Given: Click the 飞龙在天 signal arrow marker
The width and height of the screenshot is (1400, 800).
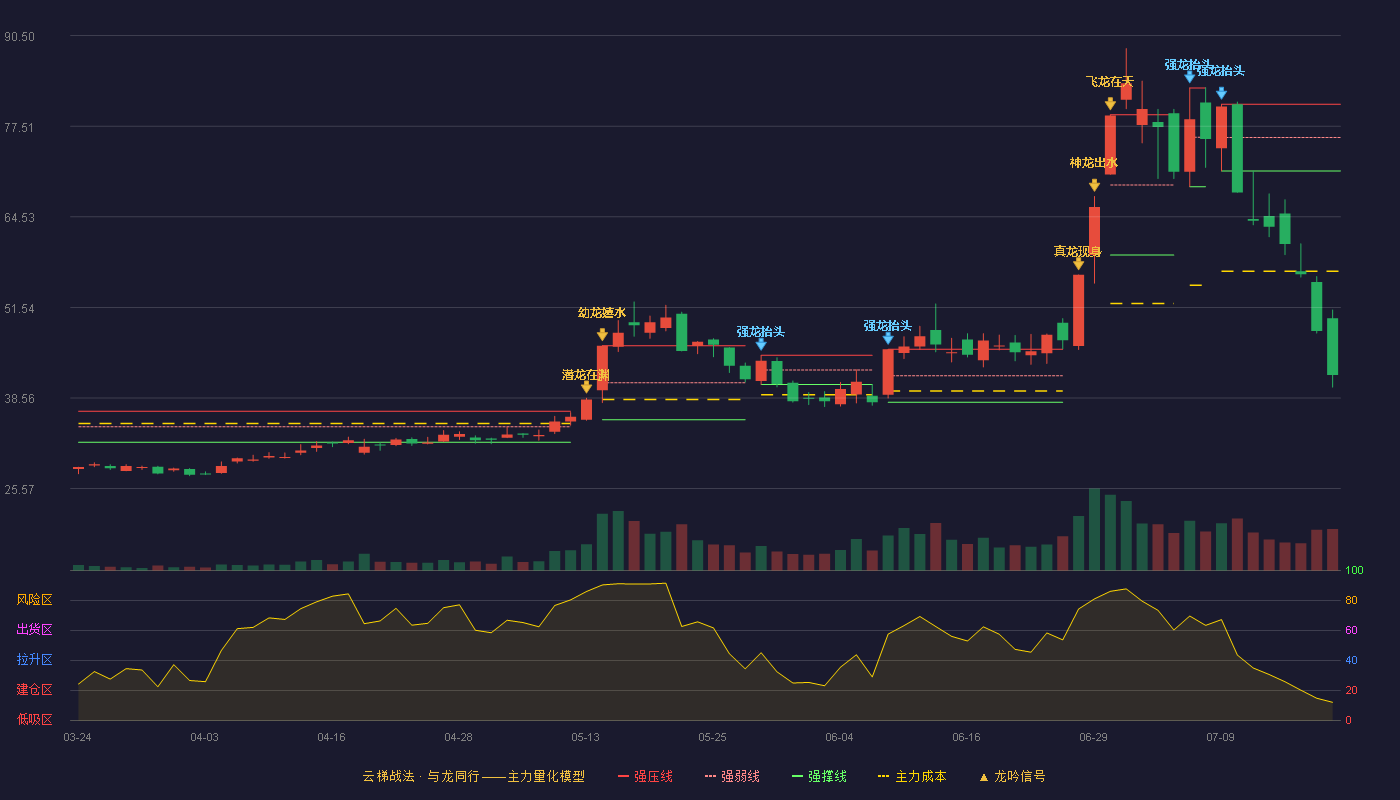Looking at the screenshot, I should coord(1110,104).
